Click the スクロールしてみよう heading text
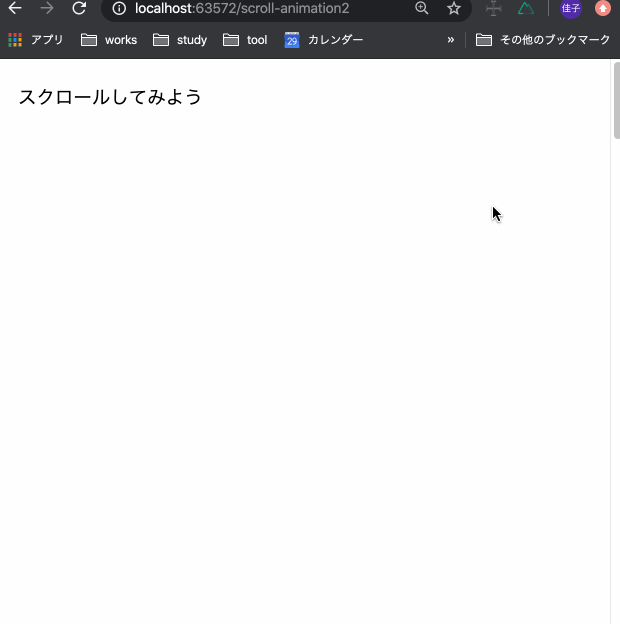The image size is (620, 624). point(110,97)
